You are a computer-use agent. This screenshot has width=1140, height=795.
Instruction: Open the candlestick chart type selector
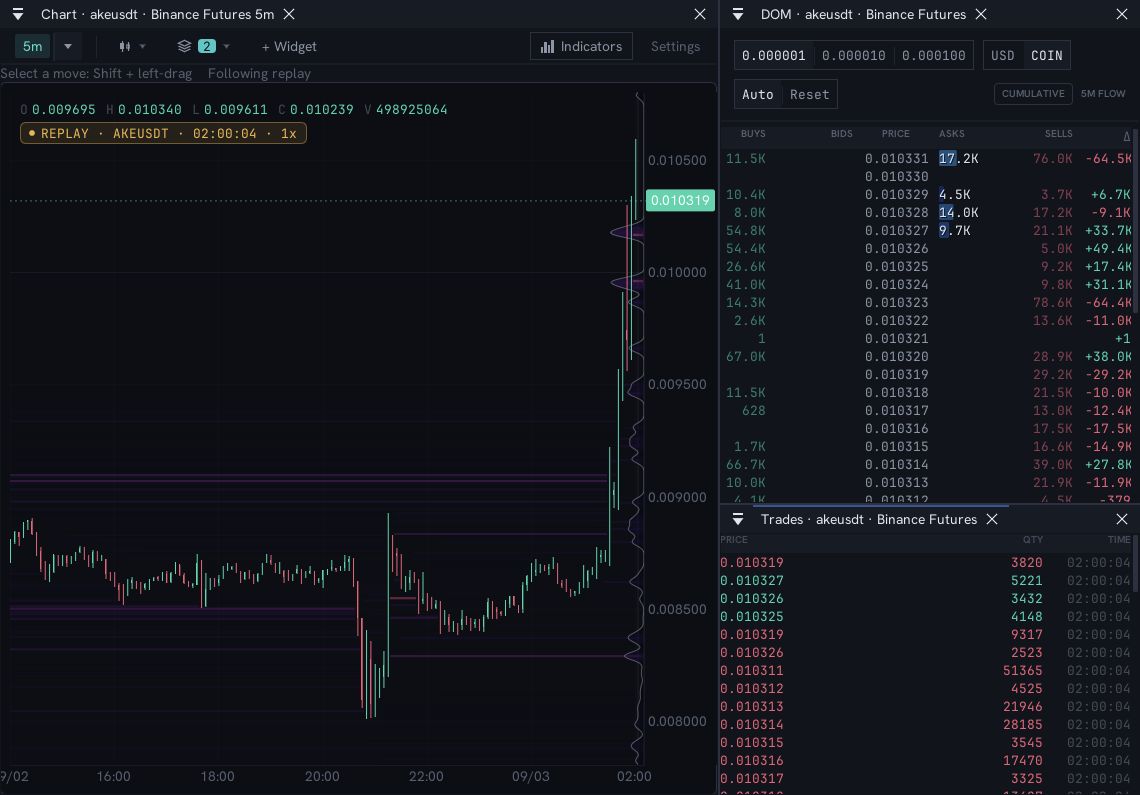(x=125, y=47)
